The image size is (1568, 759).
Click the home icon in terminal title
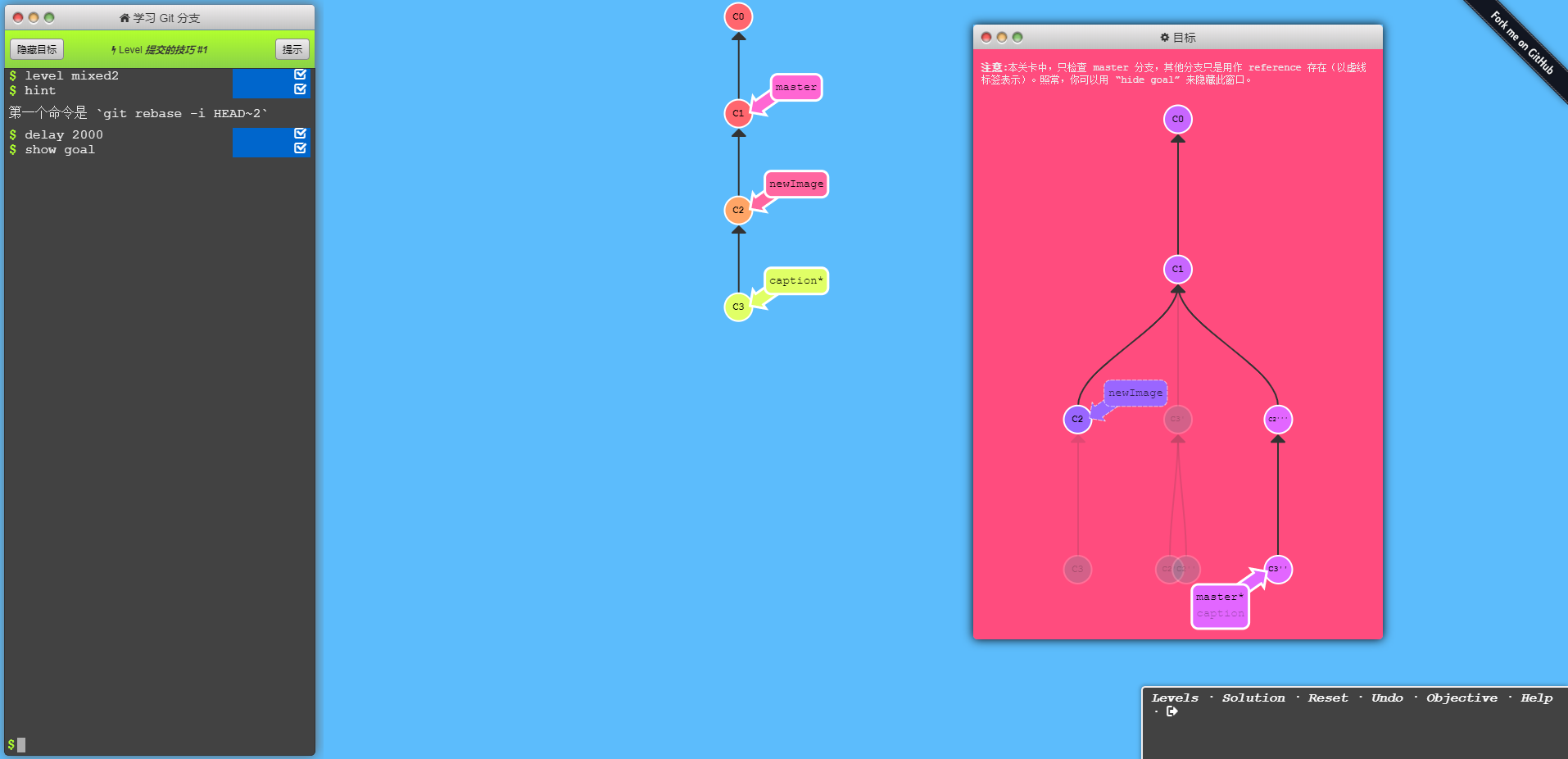coord(125,17)
